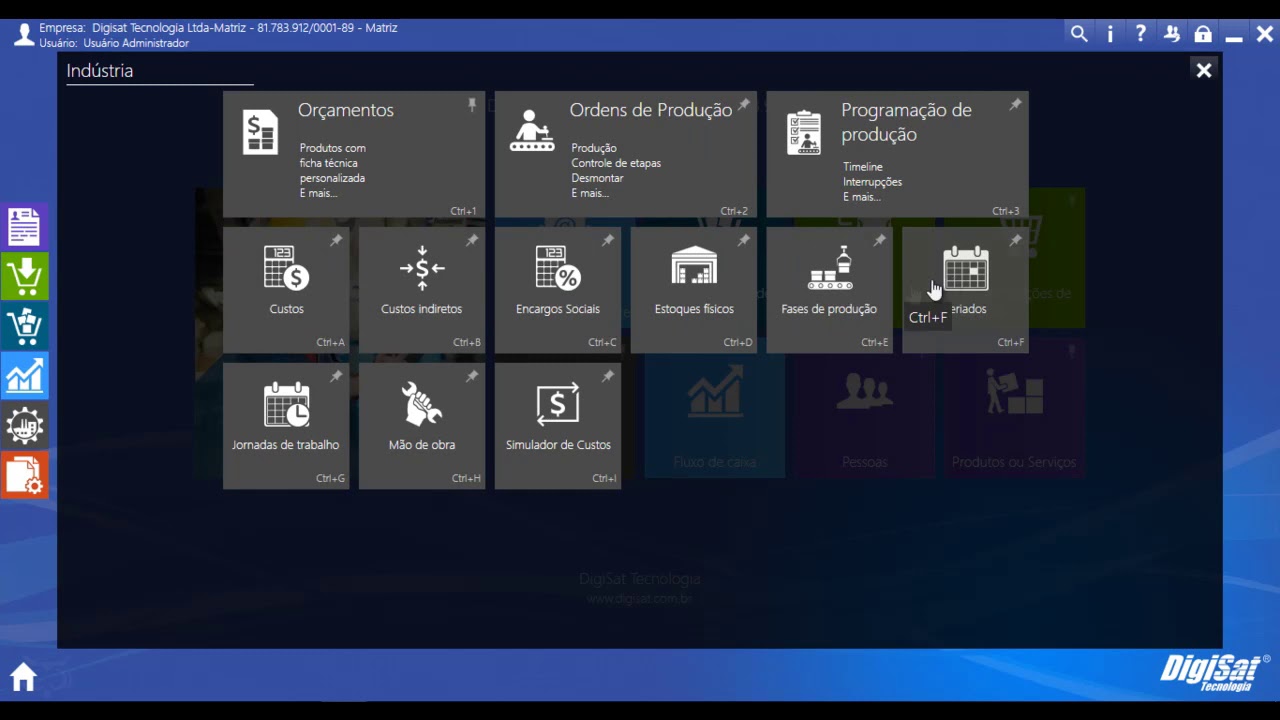Pin the Feriados tile

[x=1015, y=240]
